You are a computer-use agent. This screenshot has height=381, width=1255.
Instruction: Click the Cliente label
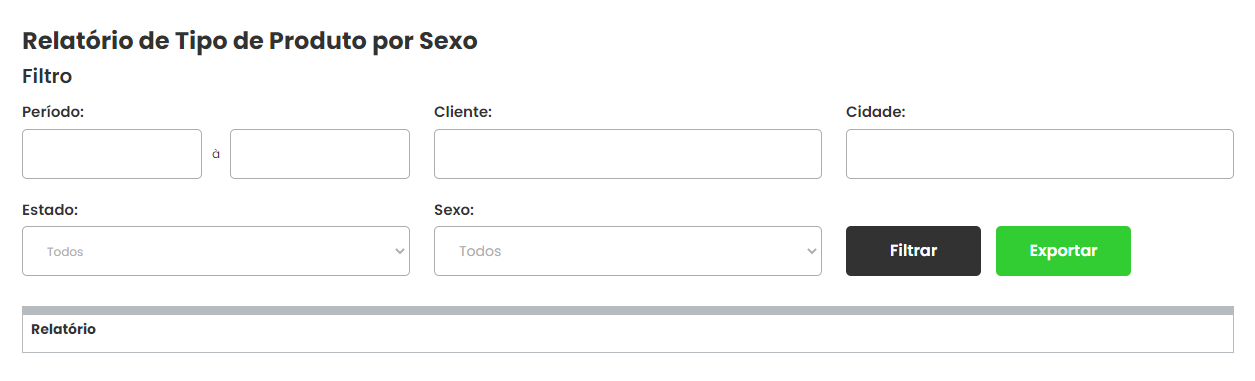tap(463, 112)
